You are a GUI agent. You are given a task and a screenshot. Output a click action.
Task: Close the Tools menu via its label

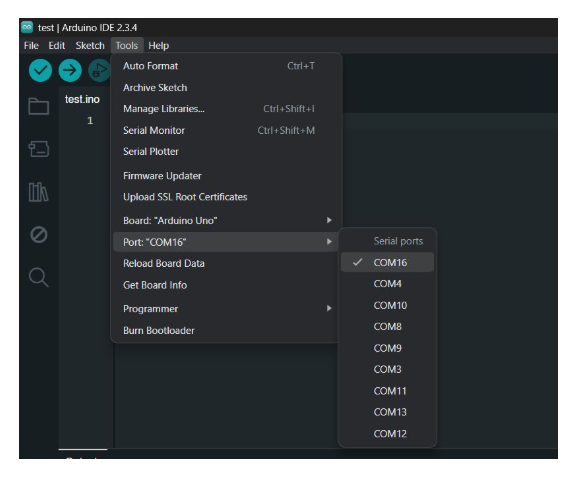(127, 46)
